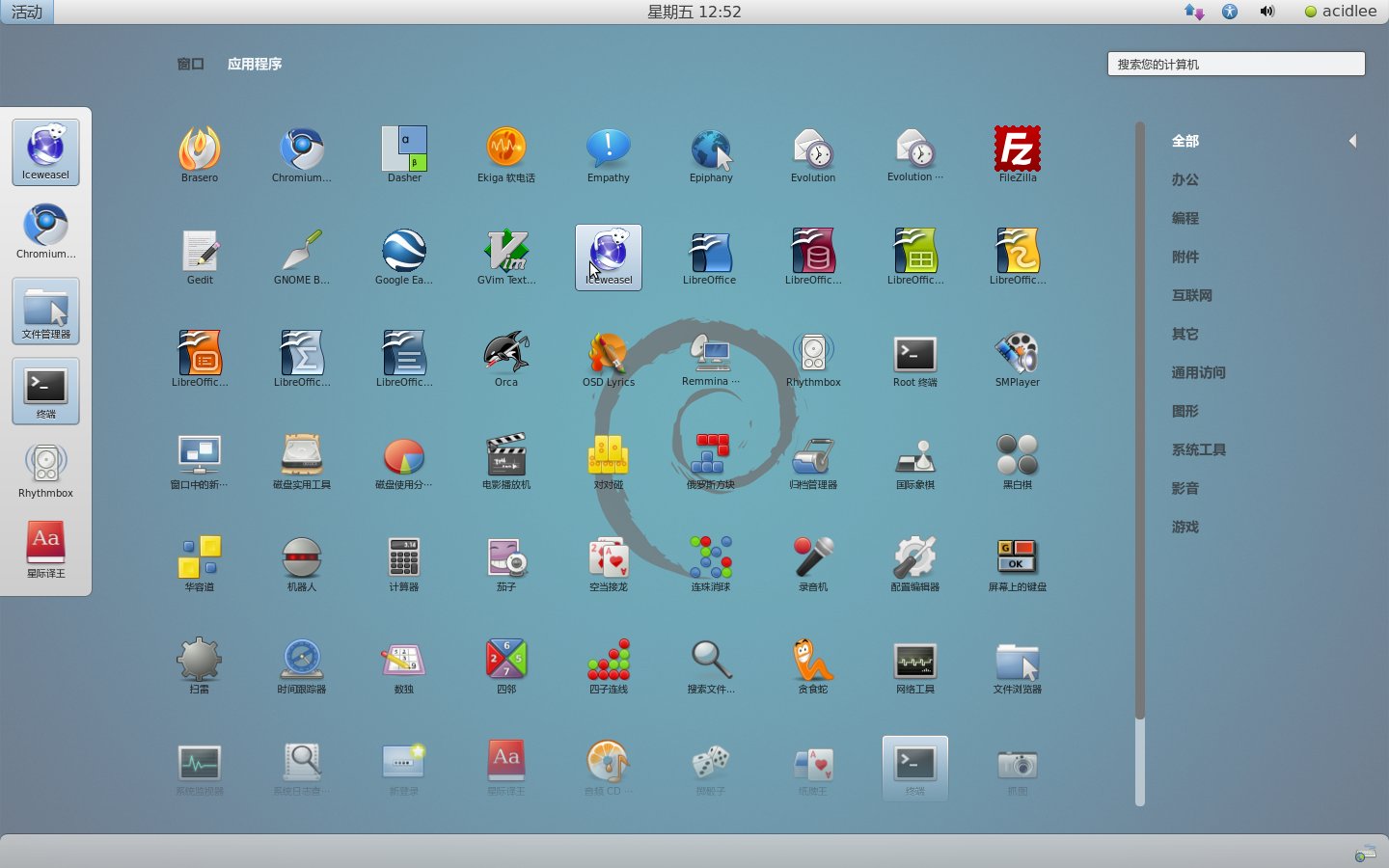Start the Ekiga softphone application
This screenshot has height=868, width=1389.
(x=506, y=154)
